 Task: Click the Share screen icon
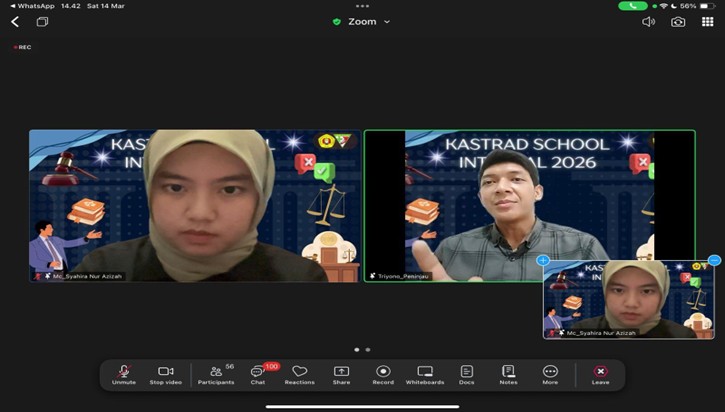341,373
